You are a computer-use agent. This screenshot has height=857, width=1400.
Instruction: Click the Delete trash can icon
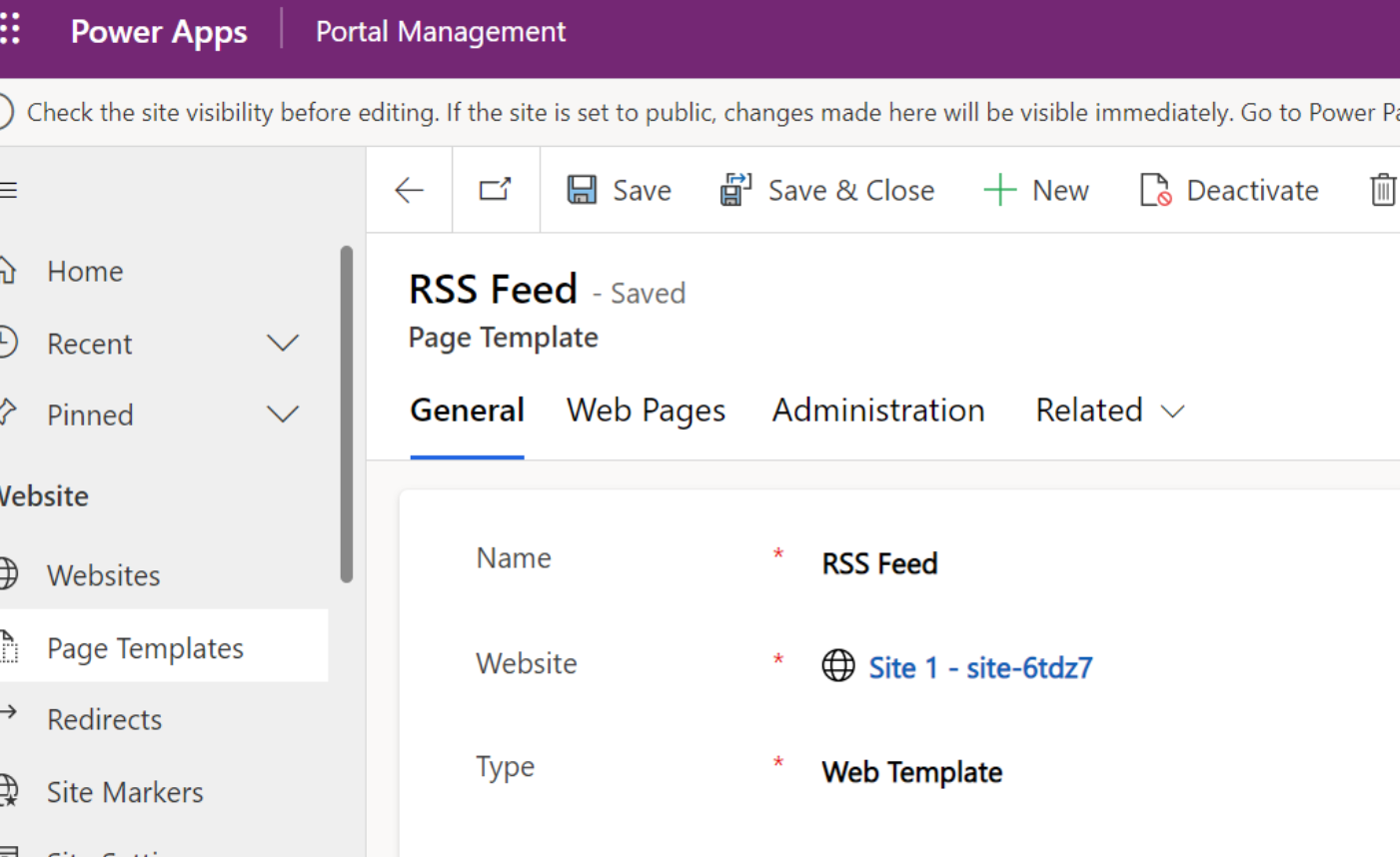point(1382,190)
